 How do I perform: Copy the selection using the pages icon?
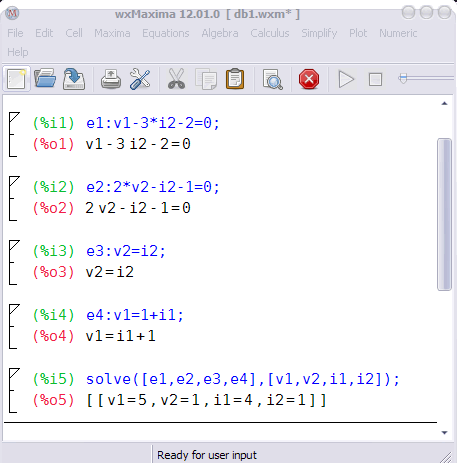pyautogui.click(x=206, y=79)
